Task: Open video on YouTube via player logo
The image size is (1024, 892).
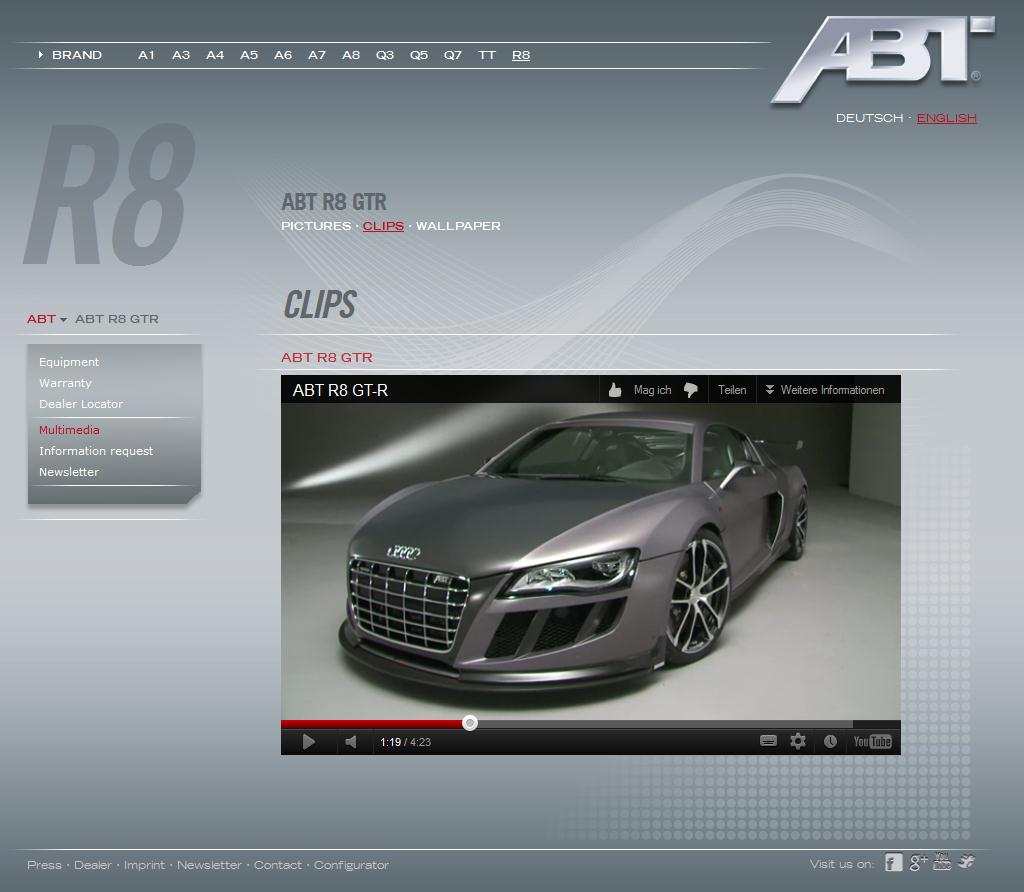Action: tap(872, 741)
